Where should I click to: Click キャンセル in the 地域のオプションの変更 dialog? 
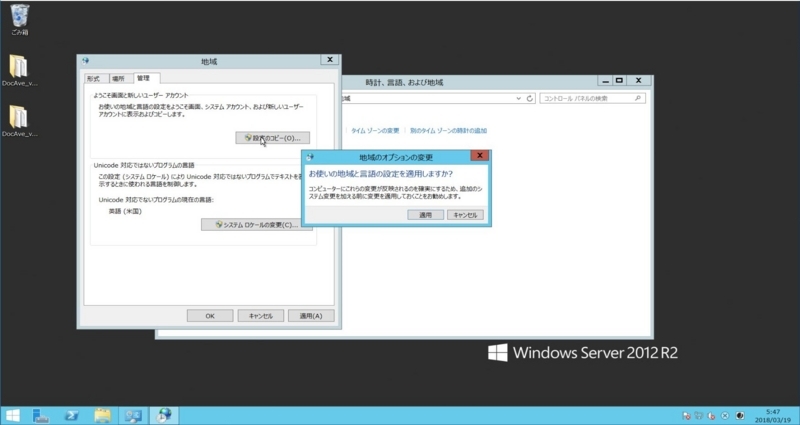click(465, 215)
